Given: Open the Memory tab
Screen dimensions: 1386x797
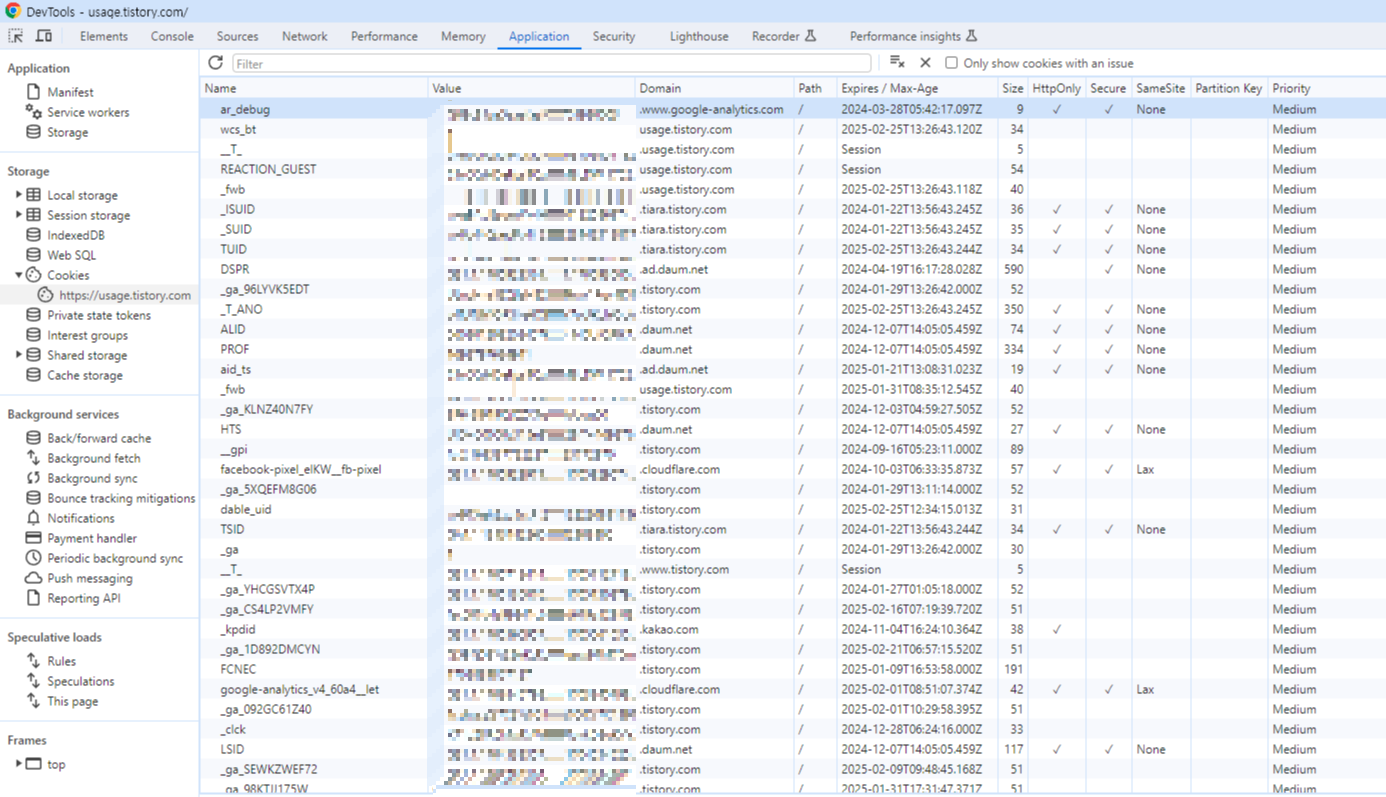Looking at the screenshot, I should [x=463, y=36].
